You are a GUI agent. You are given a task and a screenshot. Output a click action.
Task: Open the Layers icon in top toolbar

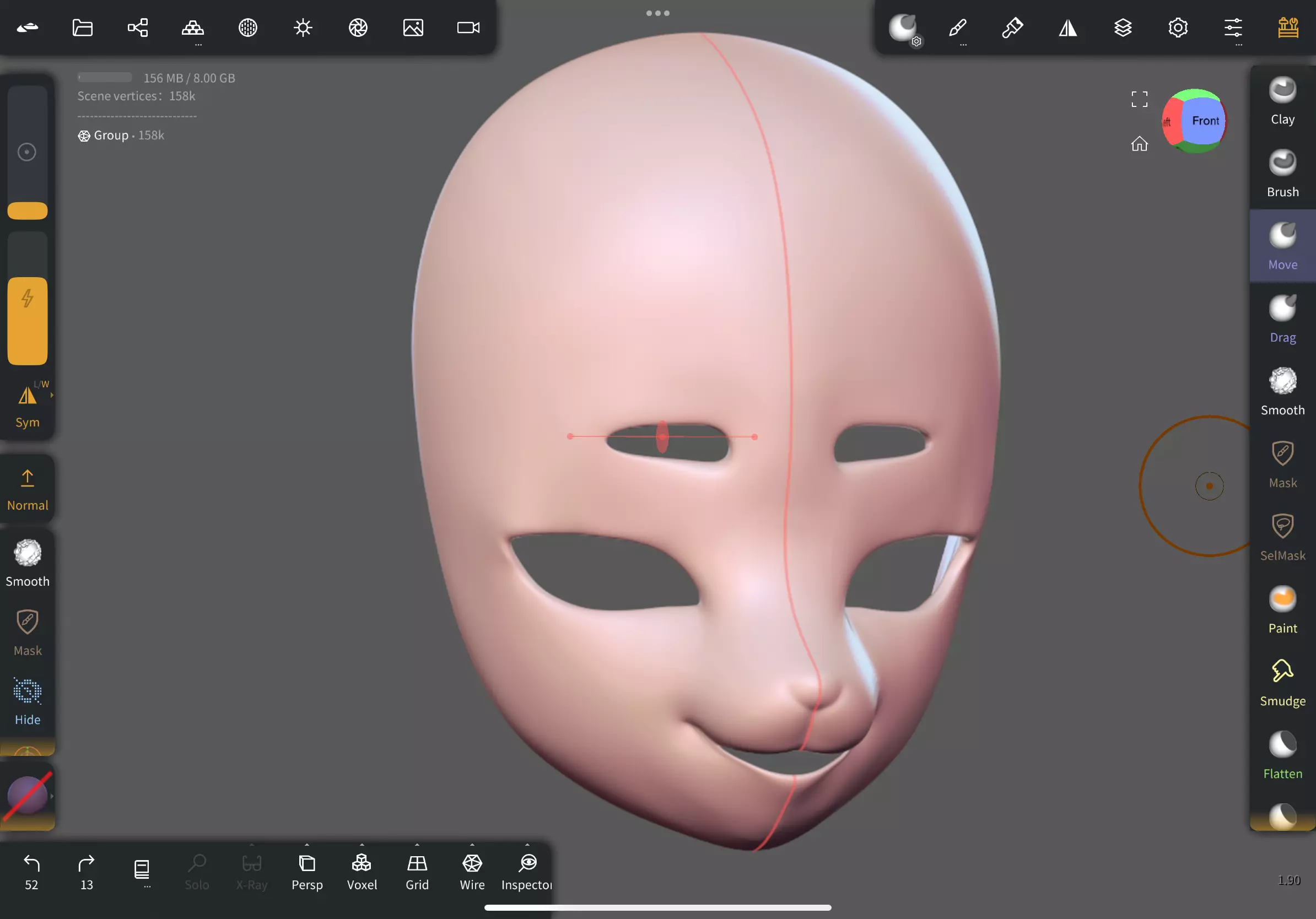coord(1123,28)
